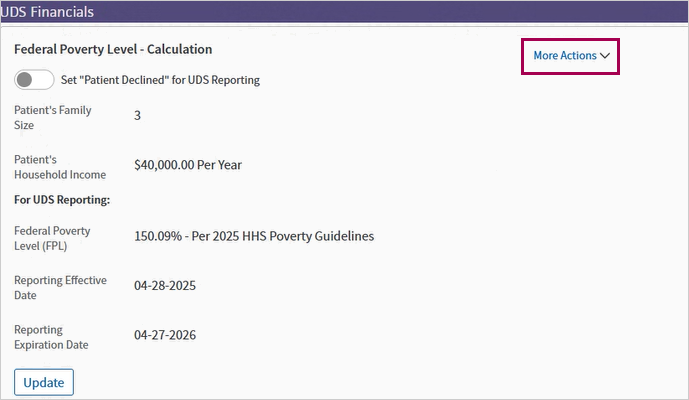Click the chevron arrow beside More Actions
The image size is (689, 400).
(605, 56)
